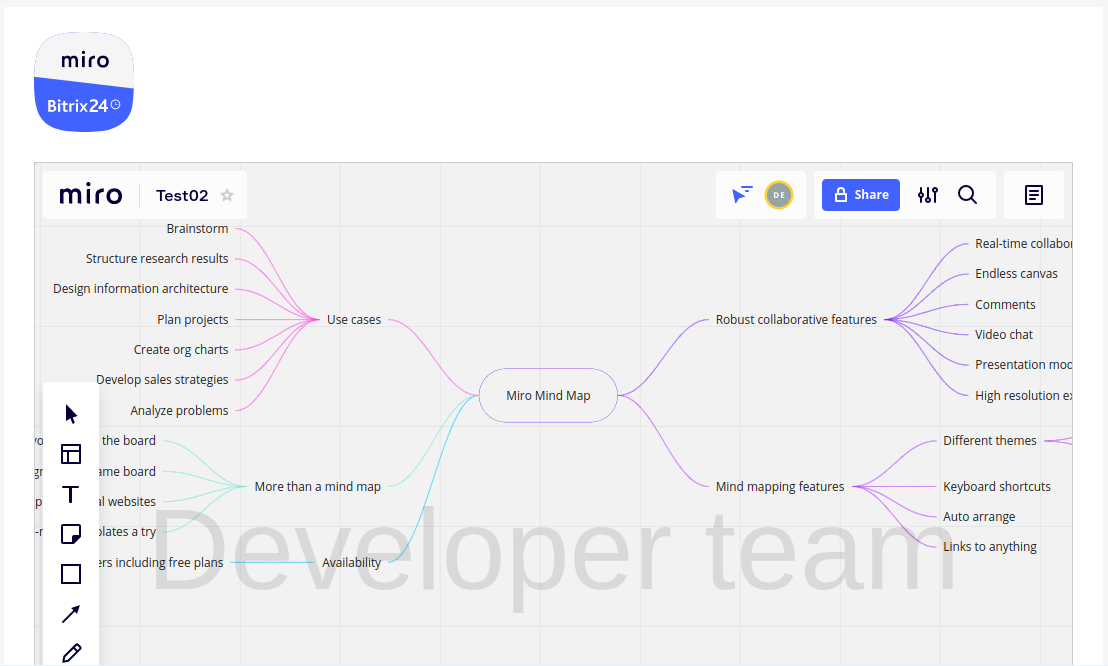Screen dimensions: 1108x666
Task: Click the DE user avatar
Action: (779, 195)
